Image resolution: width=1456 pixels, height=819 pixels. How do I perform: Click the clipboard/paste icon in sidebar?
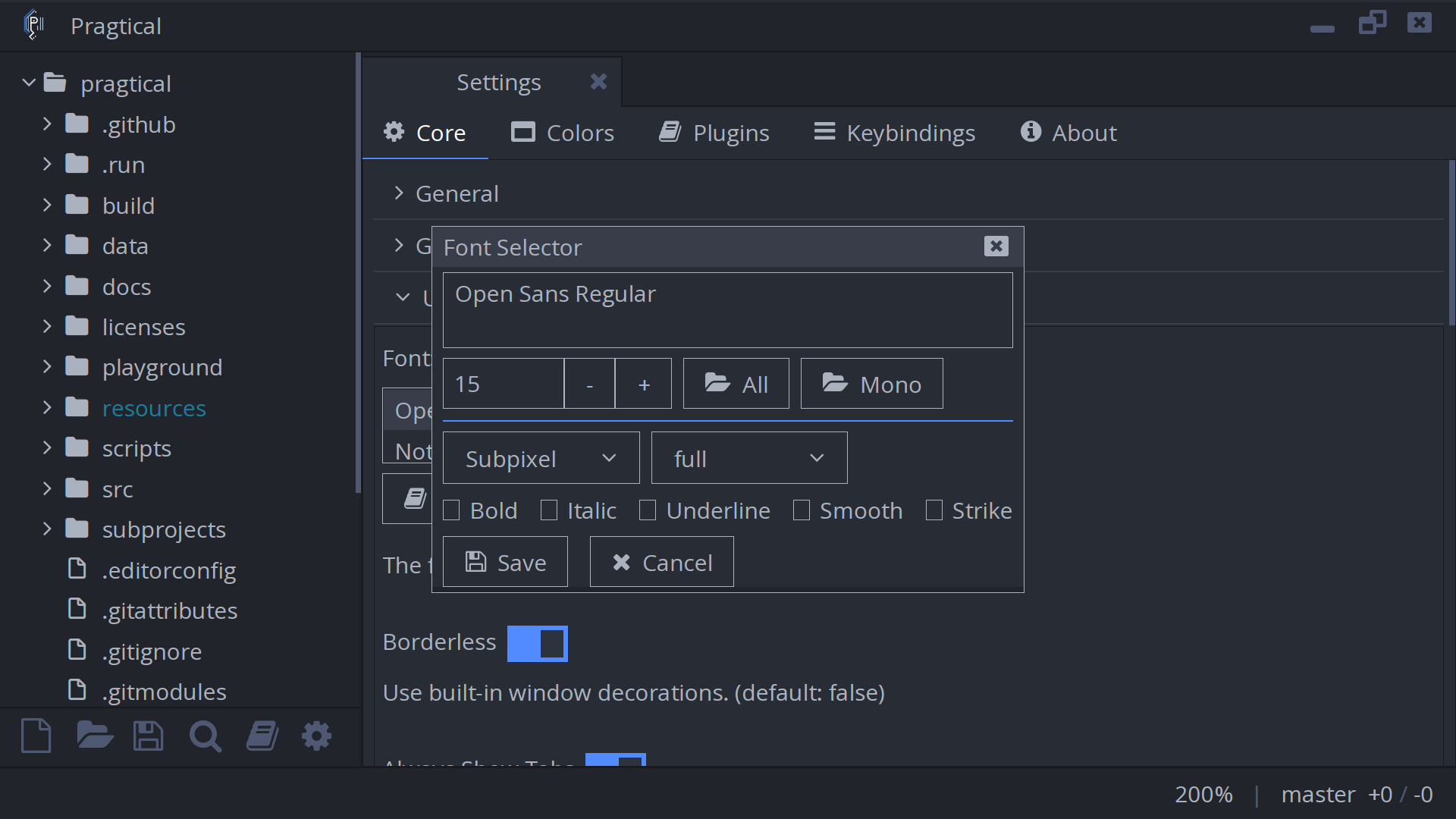262,737
